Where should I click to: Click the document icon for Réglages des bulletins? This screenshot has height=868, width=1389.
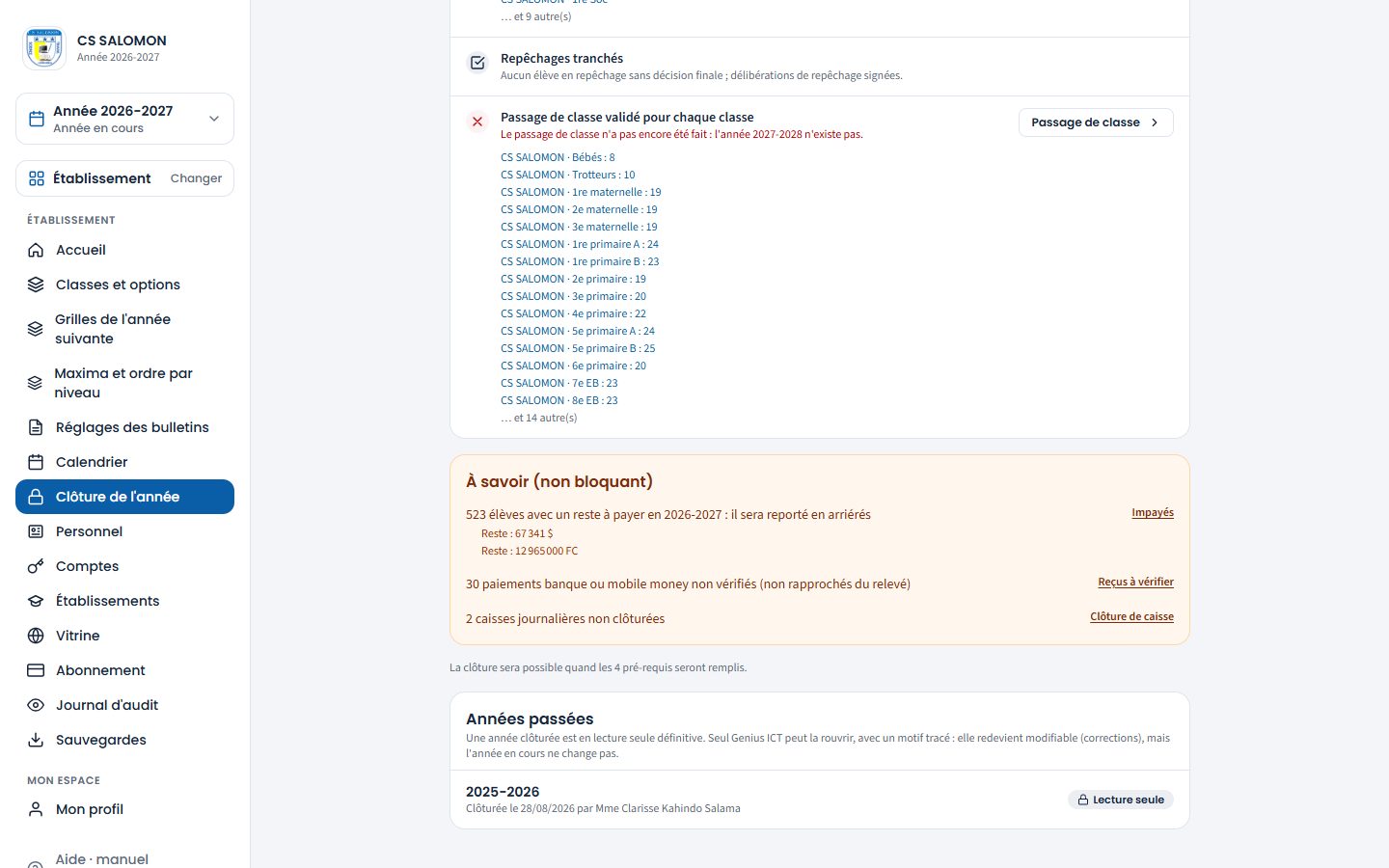pos(36,427)
